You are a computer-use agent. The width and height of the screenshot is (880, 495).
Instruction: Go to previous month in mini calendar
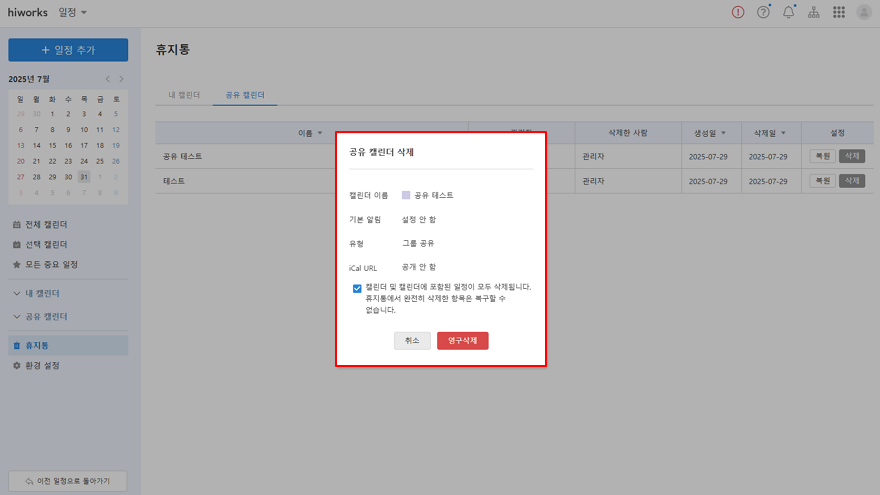point(108,78)
